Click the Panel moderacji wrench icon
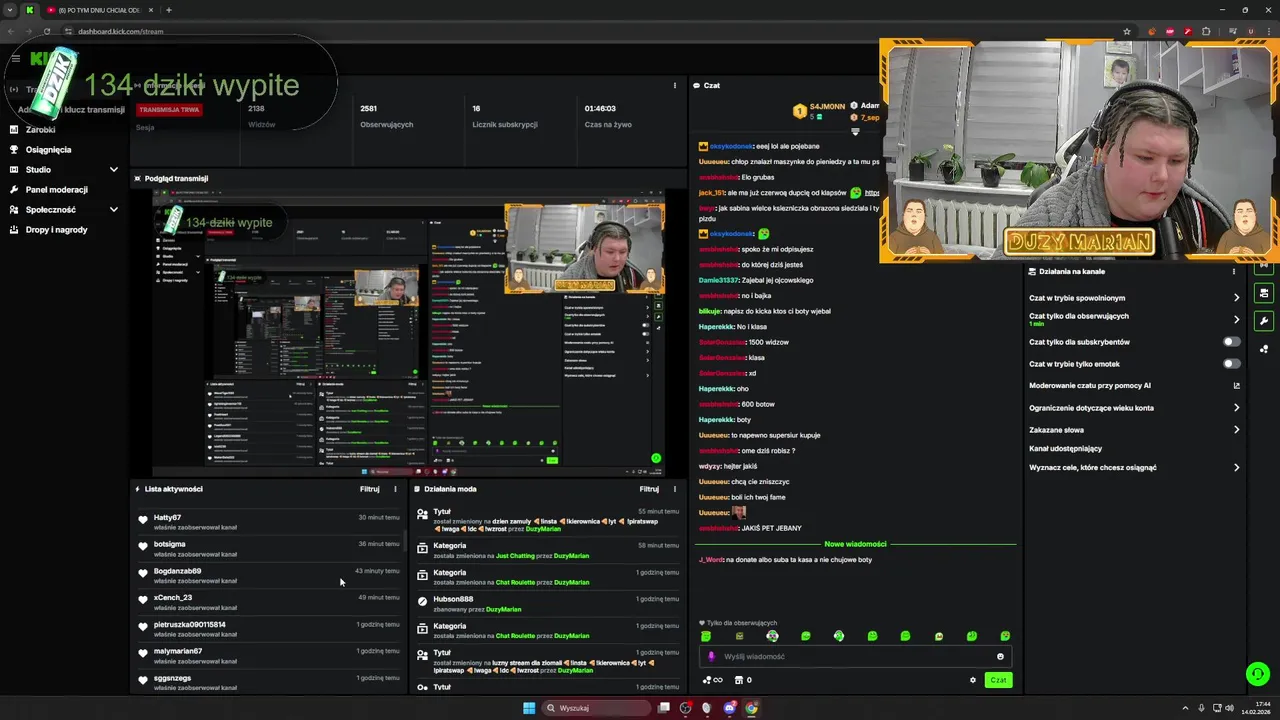This screenshot has height=720, width=1280. tap(15, 189)
